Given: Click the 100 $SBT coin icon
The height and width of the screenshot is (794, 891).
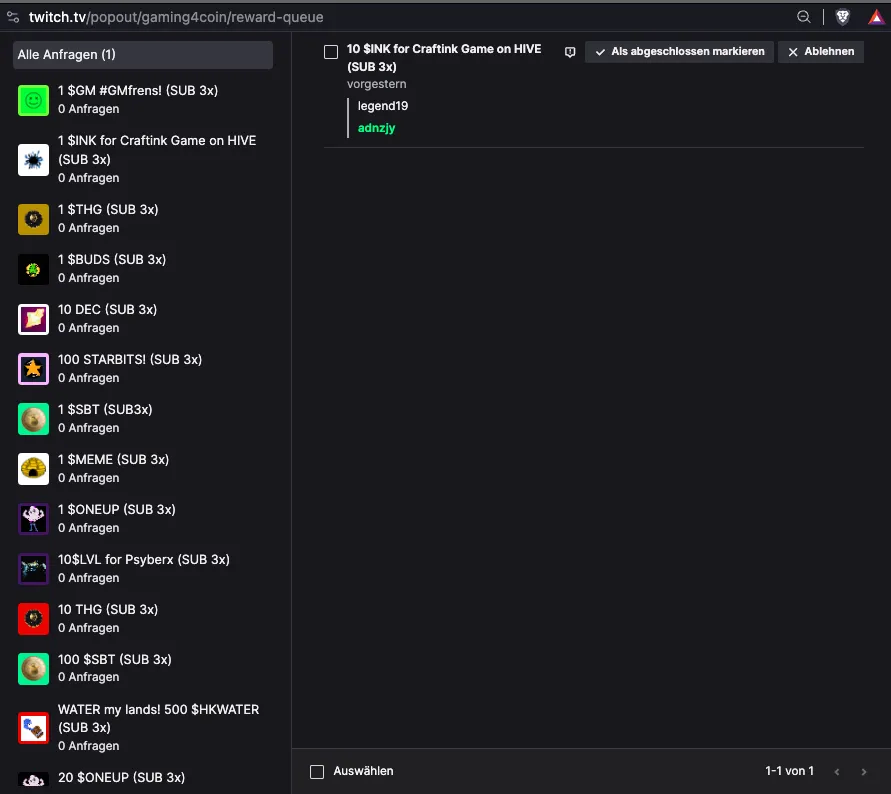Looking at the screenshot, I should 33,669.
